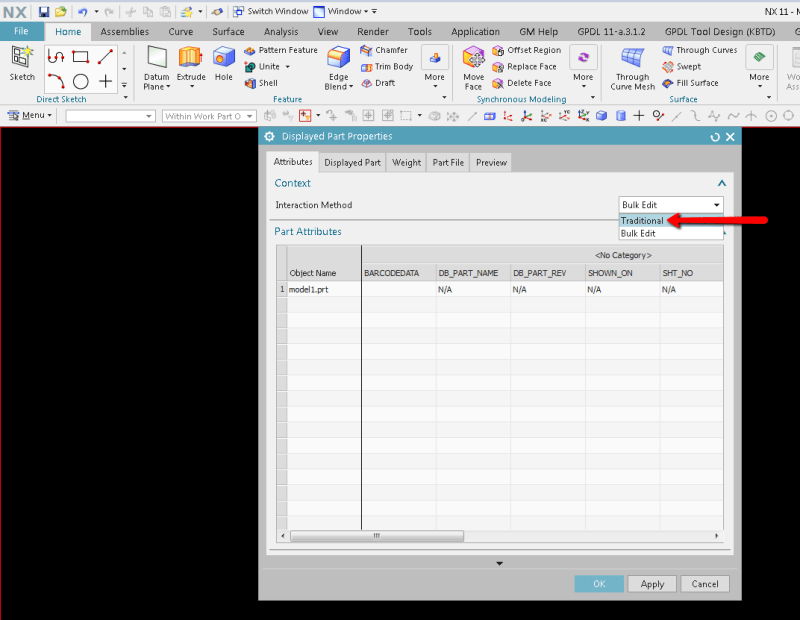
Task: Choose the Delete Face command
Action: click(x=522, y=83)
